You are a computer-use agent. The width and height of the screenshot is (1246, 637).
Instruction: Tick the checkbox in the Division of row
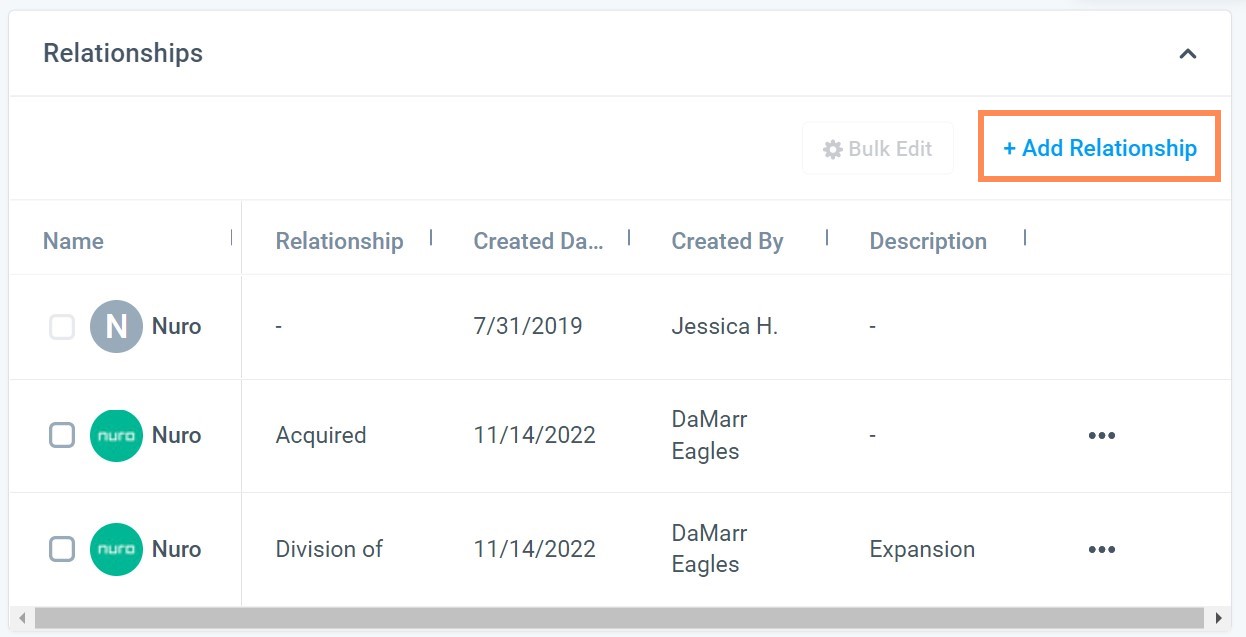[x=62, y=549]
